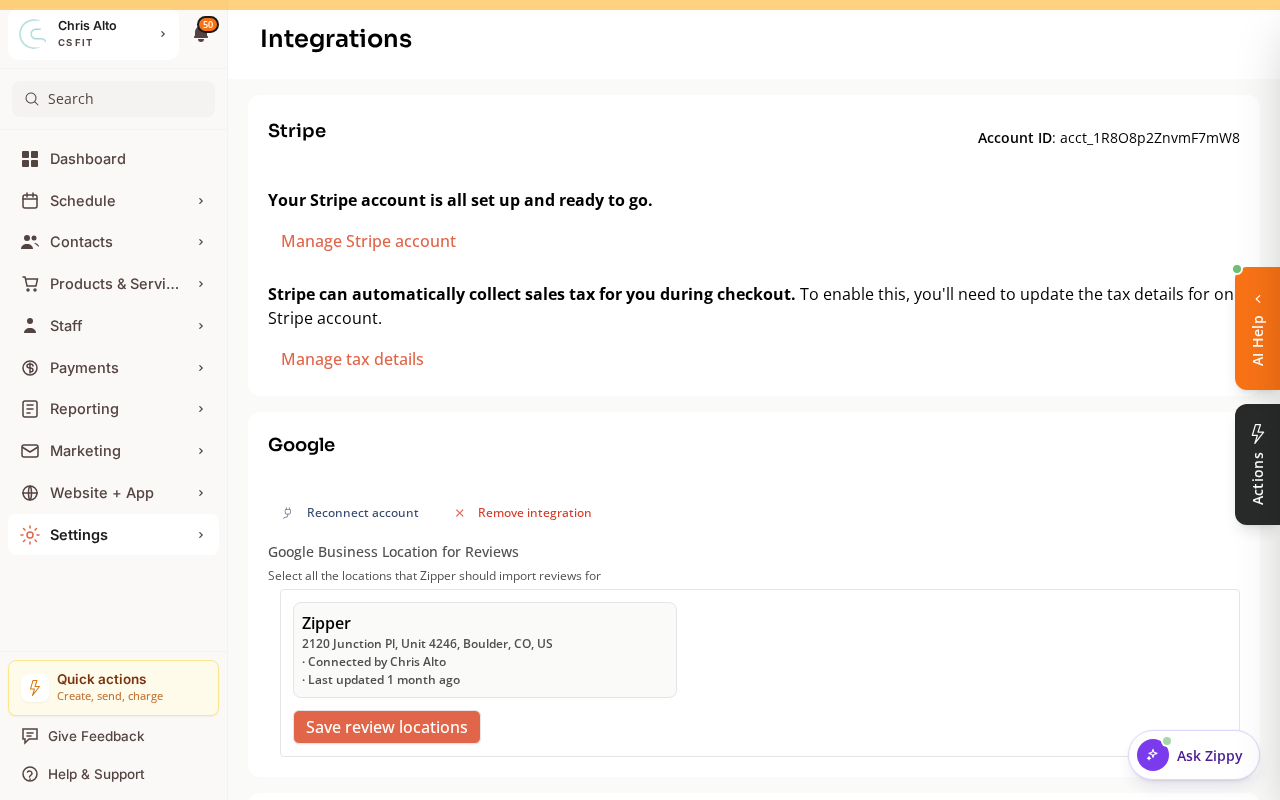
Task: Open the Actions side tab
Action: pos(1258,464)
